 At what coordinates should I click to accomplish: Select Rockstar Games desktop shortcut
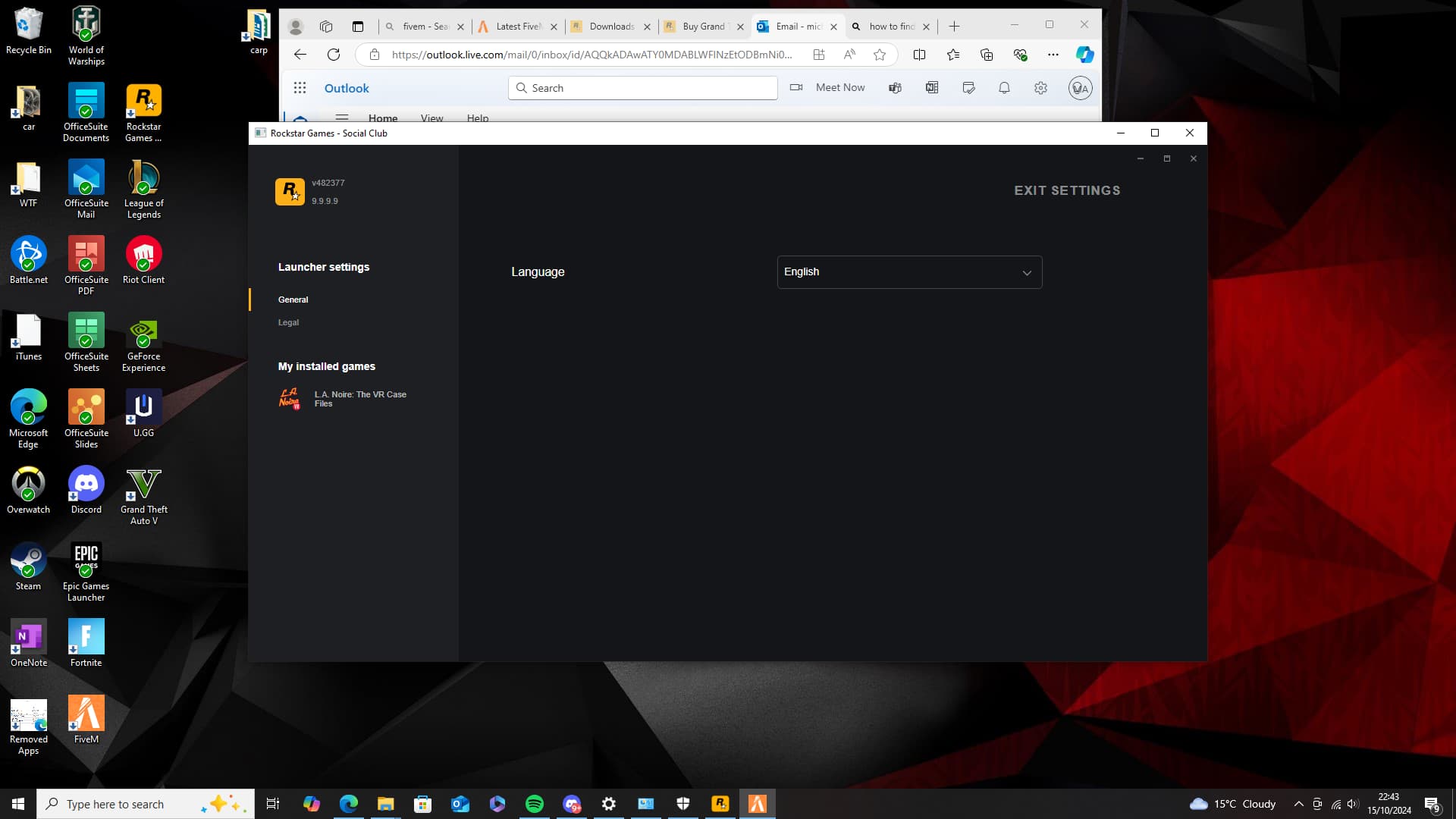click(x=144, y=113)
